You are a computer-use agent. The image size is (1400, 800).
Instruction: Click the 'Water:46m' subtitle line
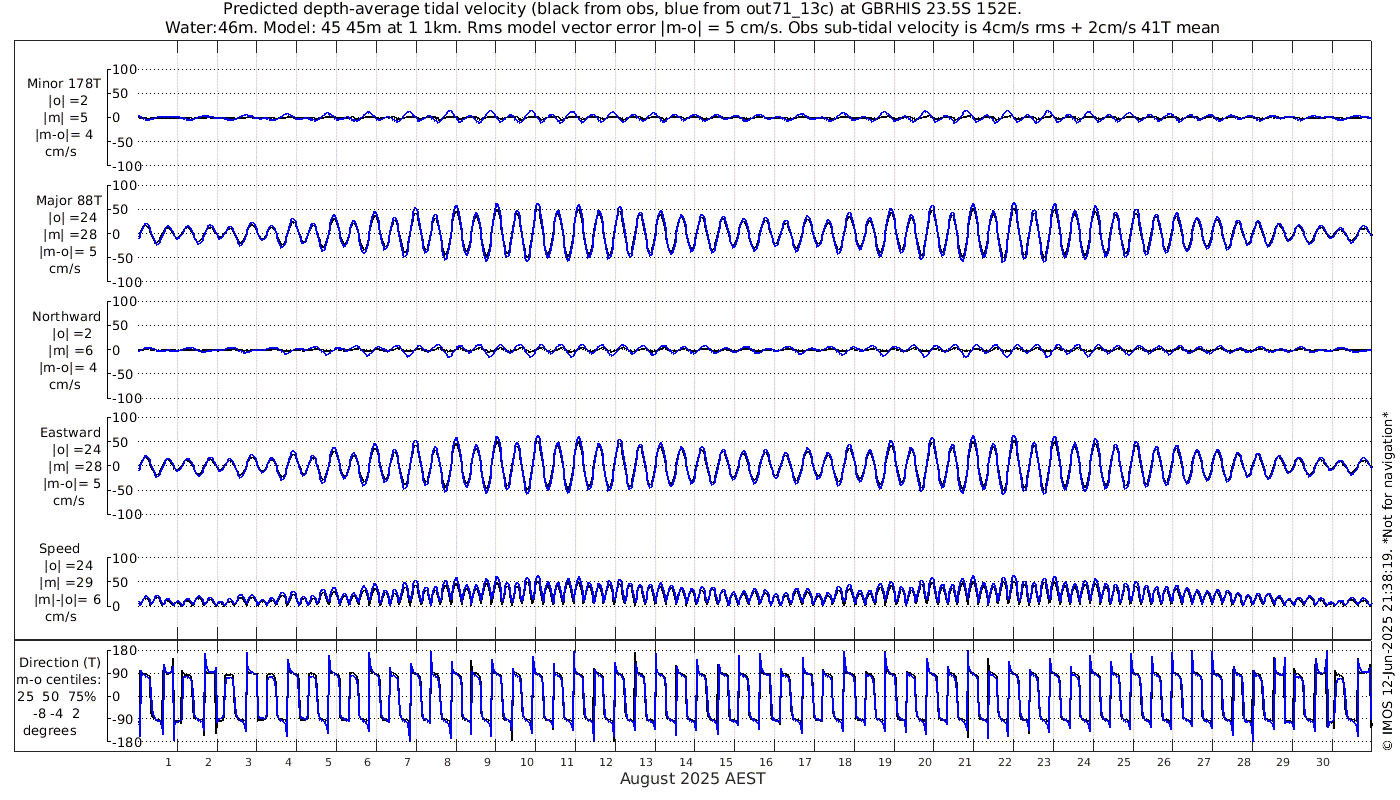[692, 27]
